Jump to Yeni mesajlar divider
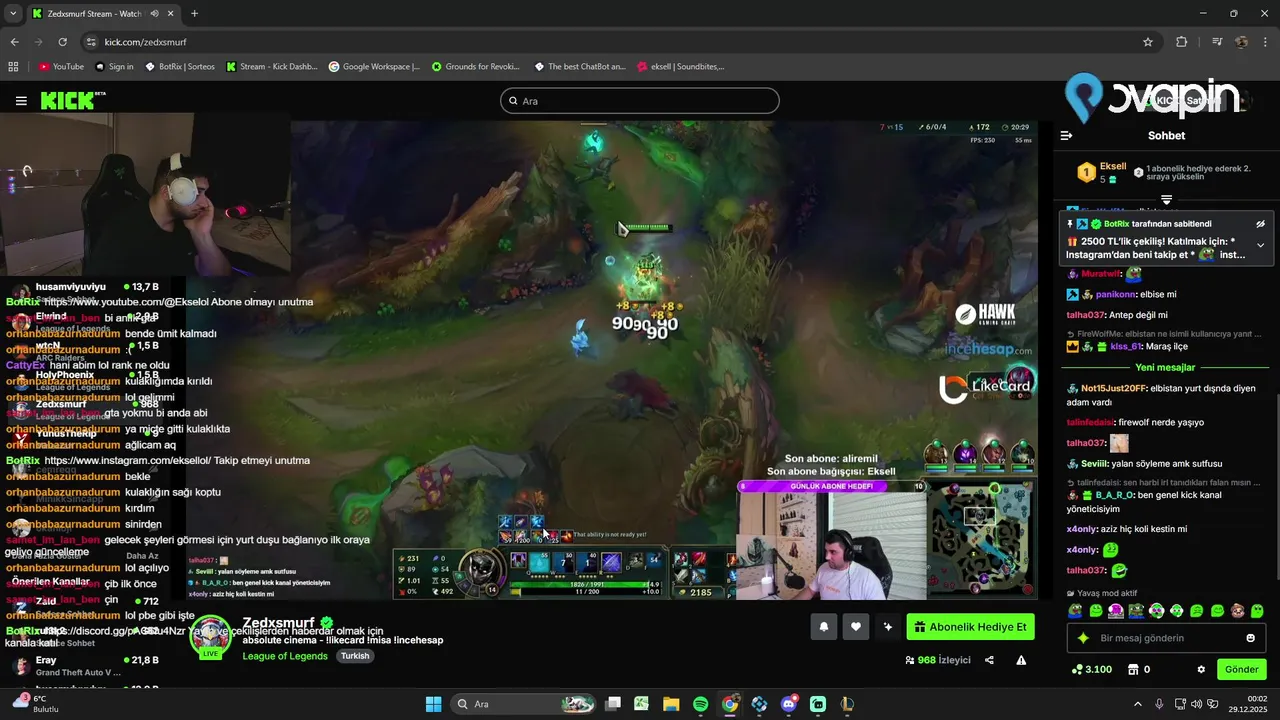The image size is (1280, 720). (1165, 367)
